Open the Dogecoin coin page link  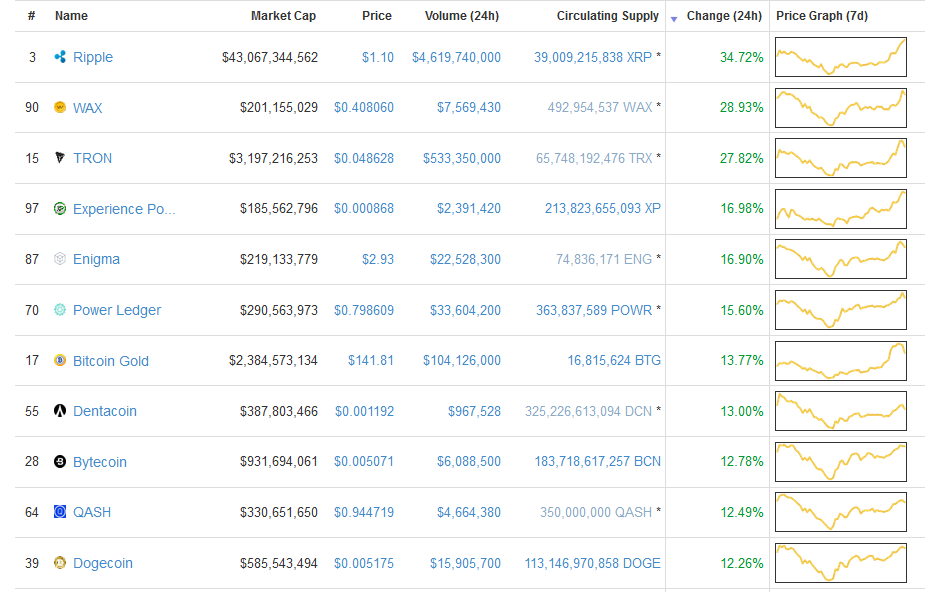coord(103,563)
